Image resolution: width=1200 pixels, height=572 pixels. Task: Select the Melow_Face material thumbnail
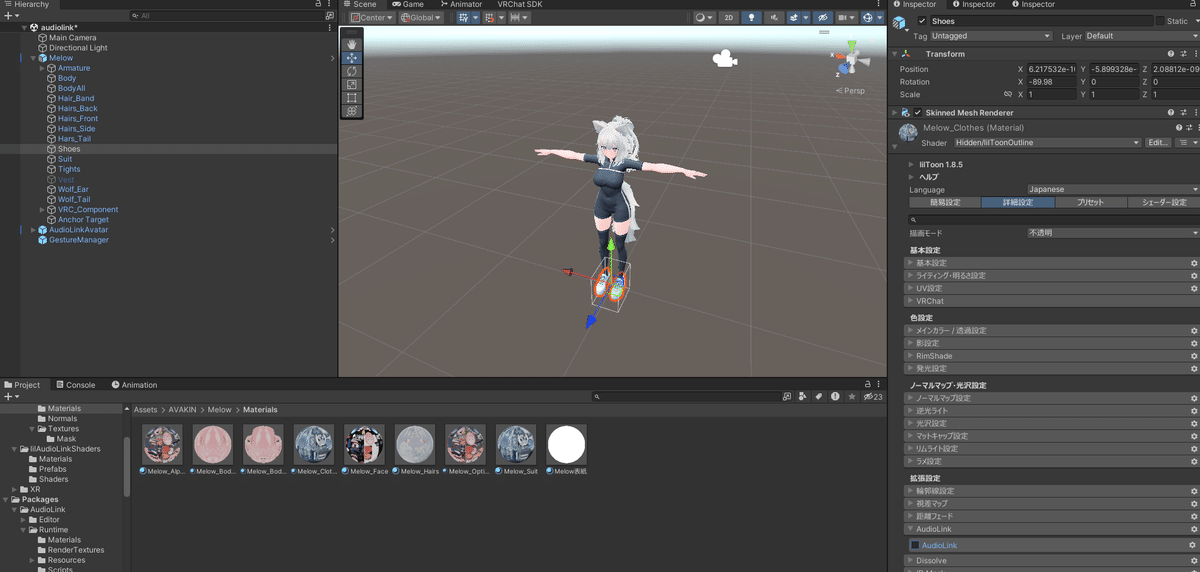click(364, 444)
